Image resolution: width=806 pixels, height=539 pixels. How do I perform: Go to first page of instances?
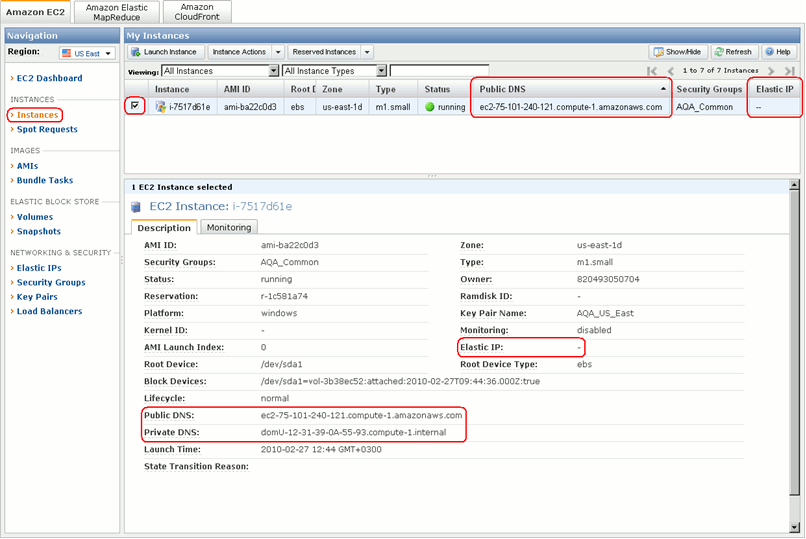[x=652, y=71]
